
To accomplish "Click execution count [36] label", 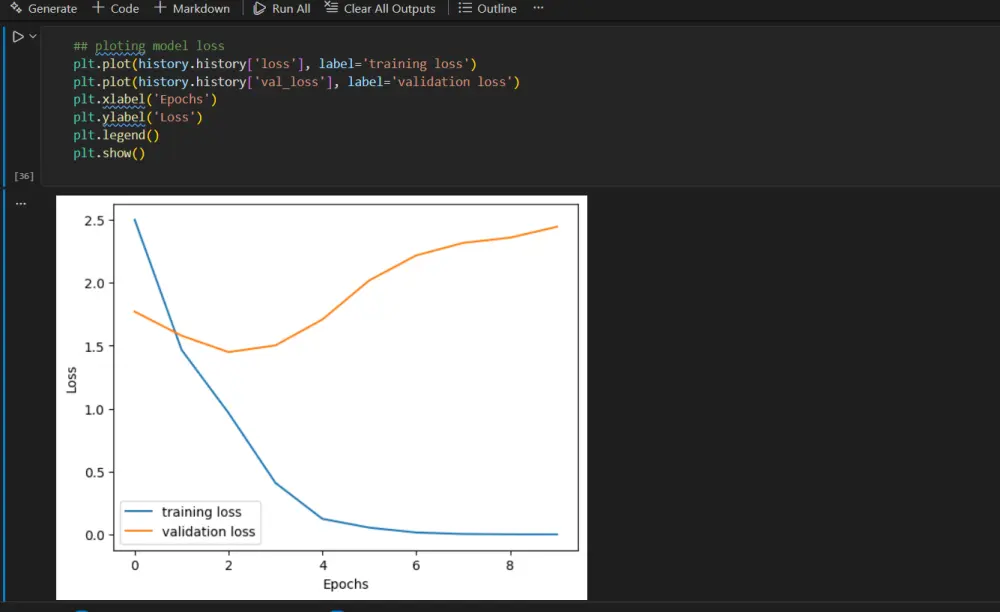I will (x=24, y=176).
